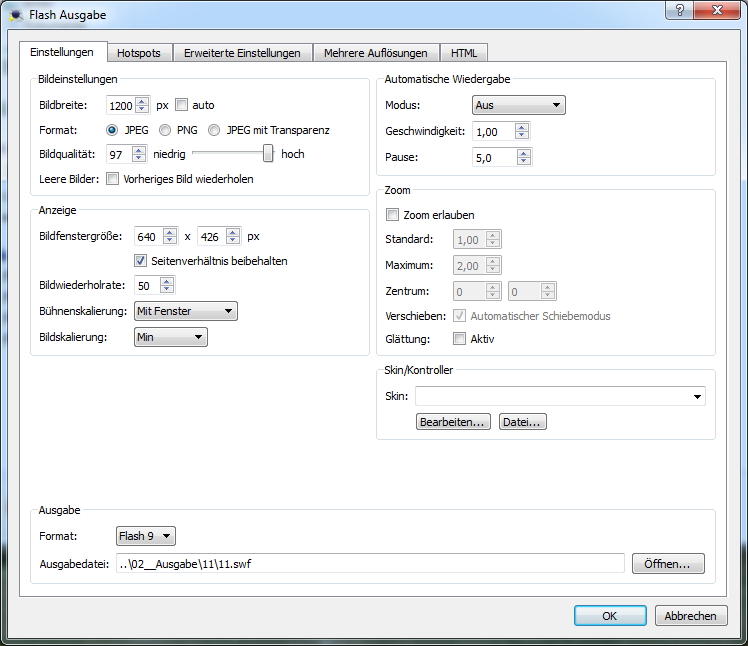
Task: Increase Bildbreite with up arrow
Action: (x=142, y=100)
